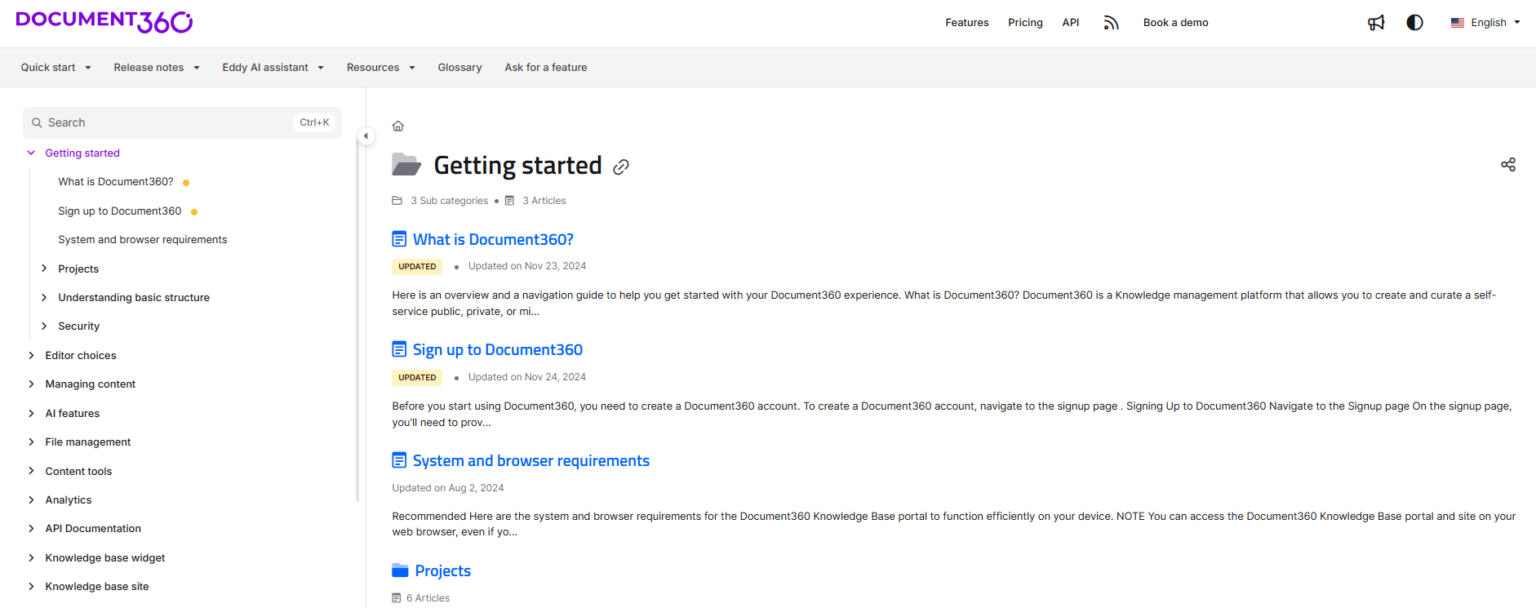Image resolution: width=1536 pixels, height=608 pixels.
Task: Open the English language dropdown
Action: (x=1489, y=22)
